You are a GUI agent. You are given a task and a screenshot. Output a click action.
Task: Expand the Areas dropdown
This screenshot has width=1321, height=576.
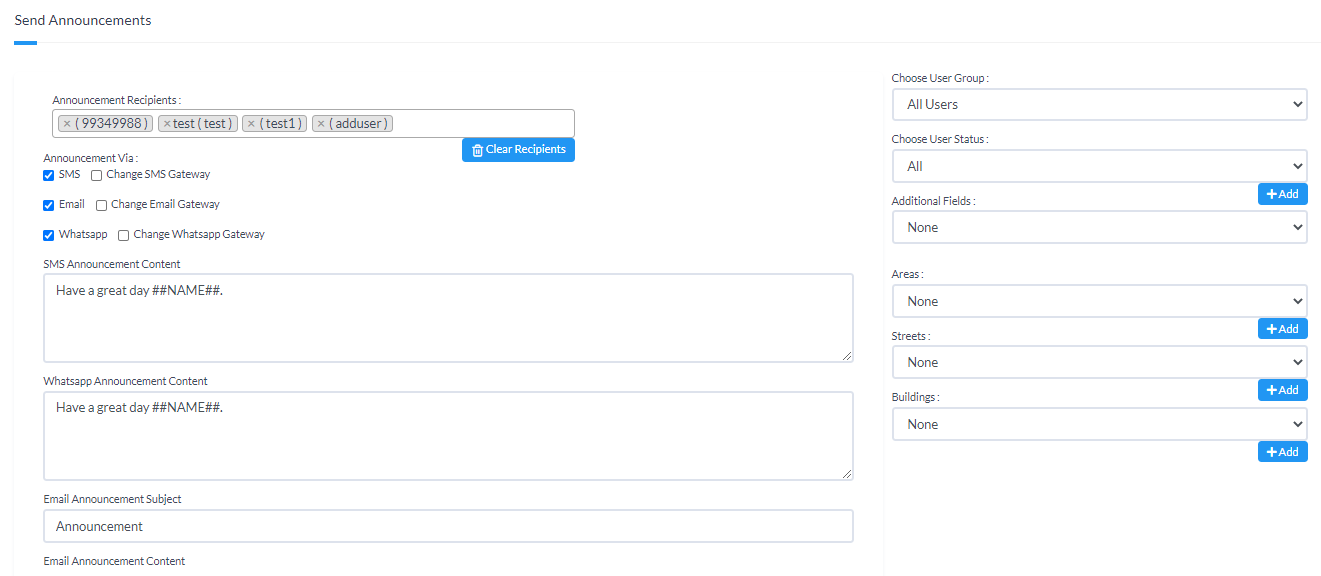(x=1099, y=301)
